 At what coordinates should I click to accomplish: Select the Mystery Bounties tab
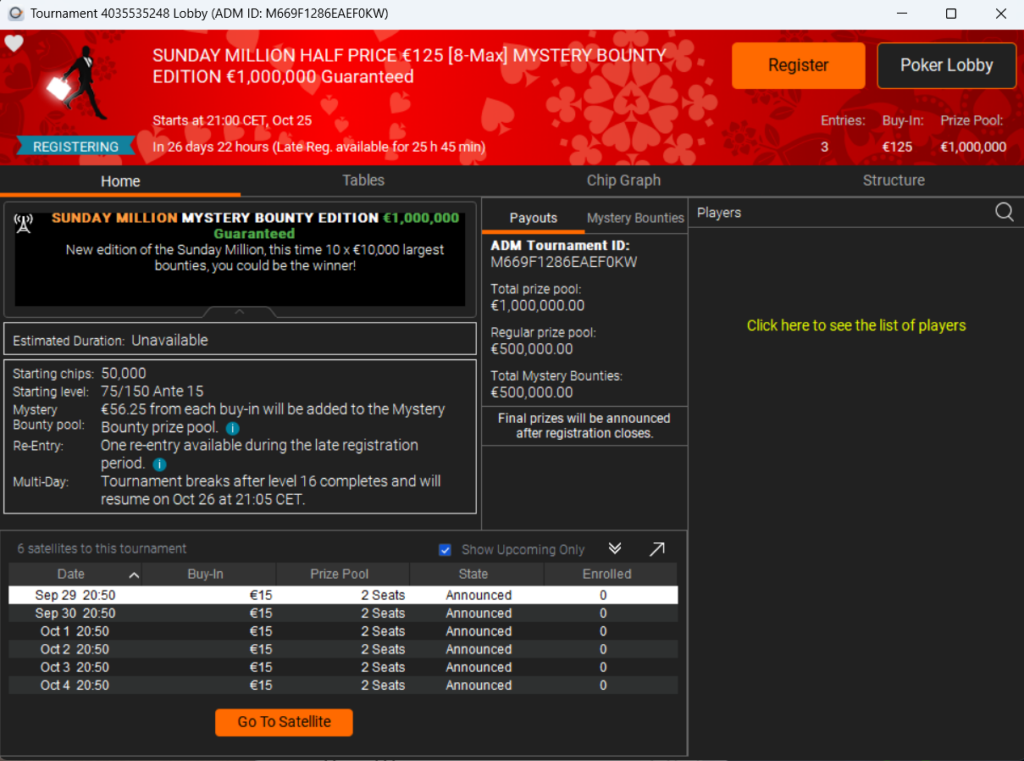[635, 218]
